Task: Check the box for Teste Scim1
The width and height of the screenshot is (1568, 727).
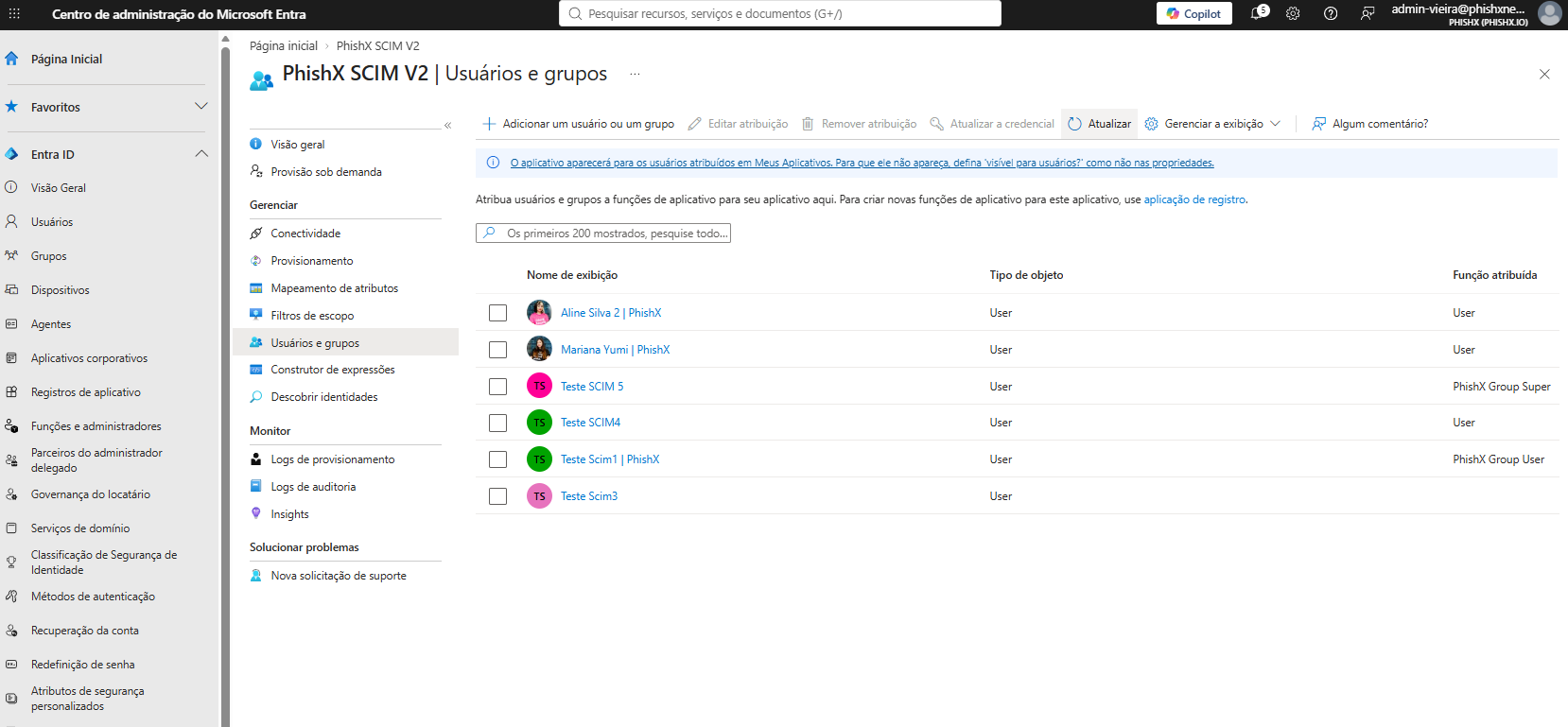Action: [497, 459]
